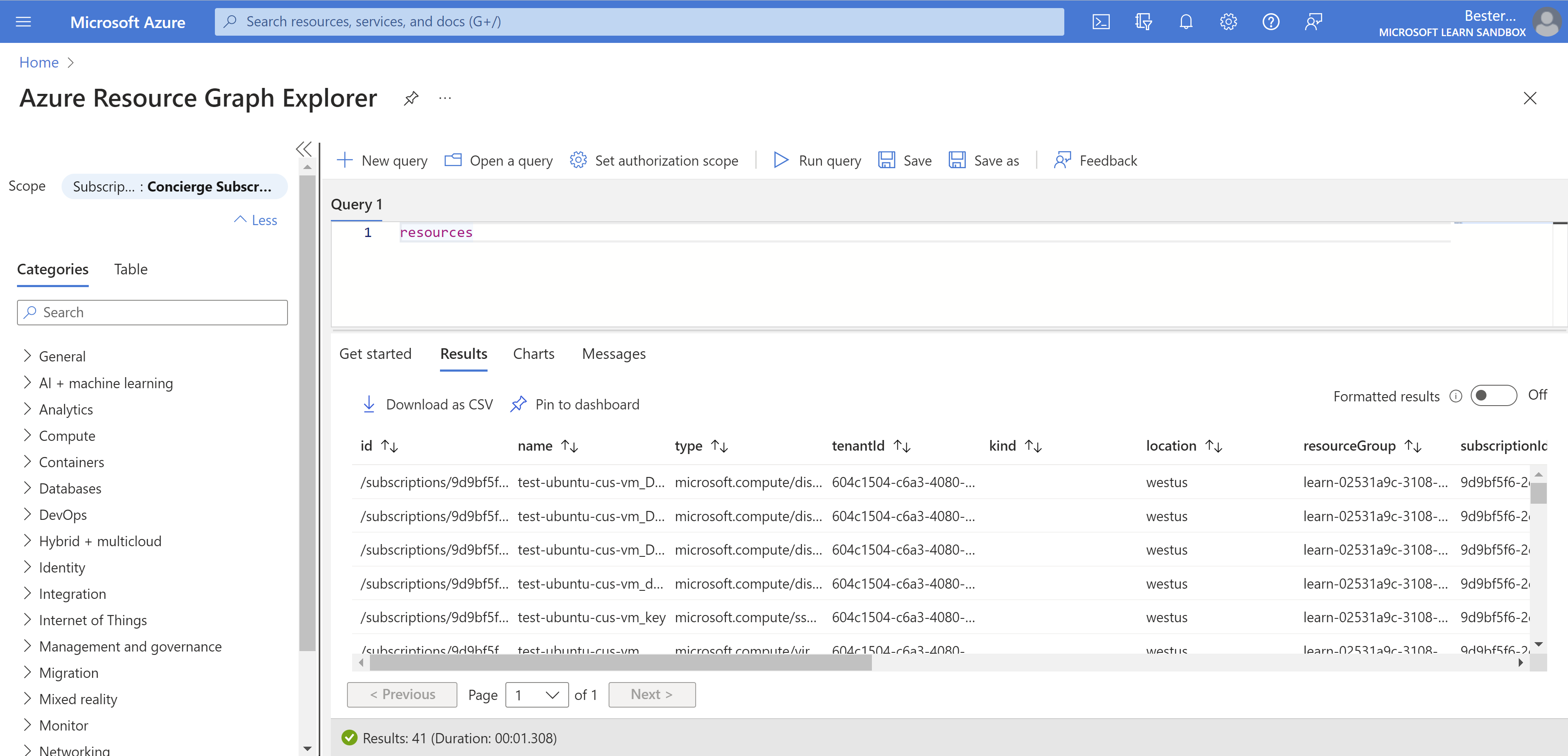Save the current query
Screen dimensions: 1568x756
coord(905,161)
